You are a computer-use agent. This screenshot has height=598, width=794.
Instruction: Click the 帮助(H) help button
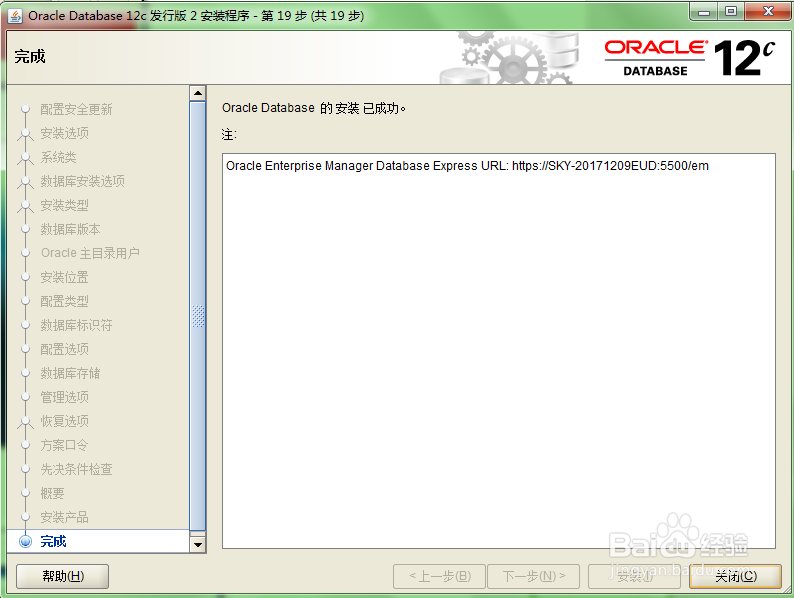click(63, 576)
